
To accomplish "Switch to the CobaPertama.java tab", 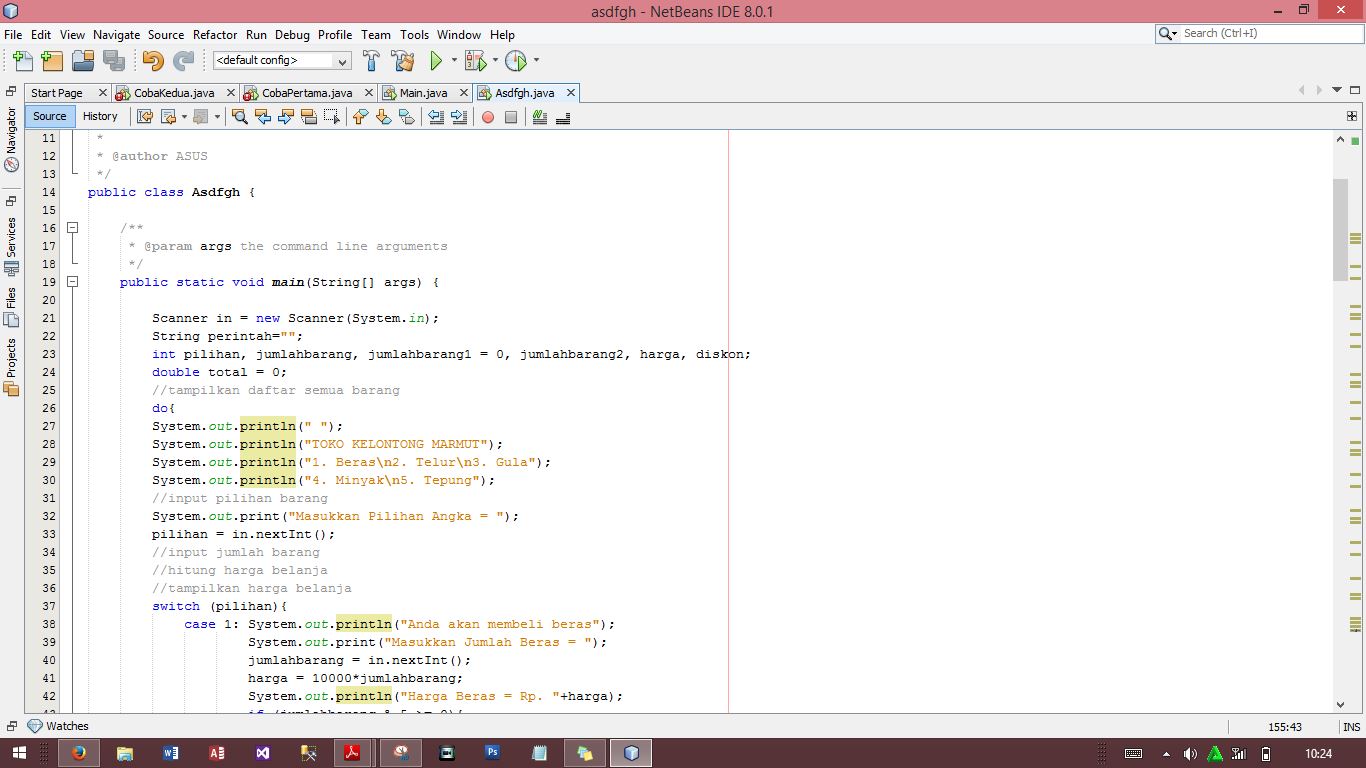I will point(308,91).
